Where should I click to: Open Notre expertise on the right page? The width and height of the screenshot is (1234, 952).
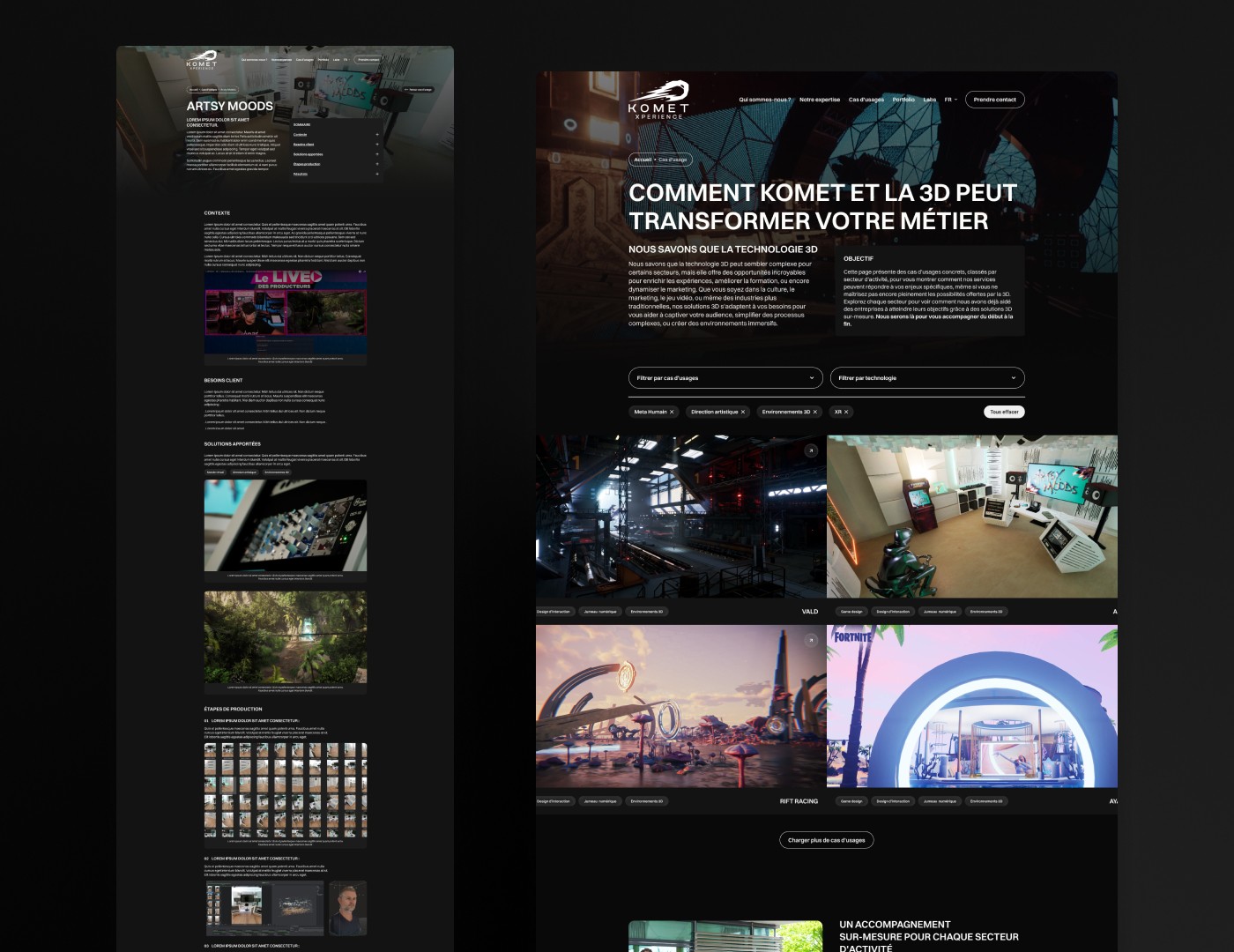pos(820,100)
